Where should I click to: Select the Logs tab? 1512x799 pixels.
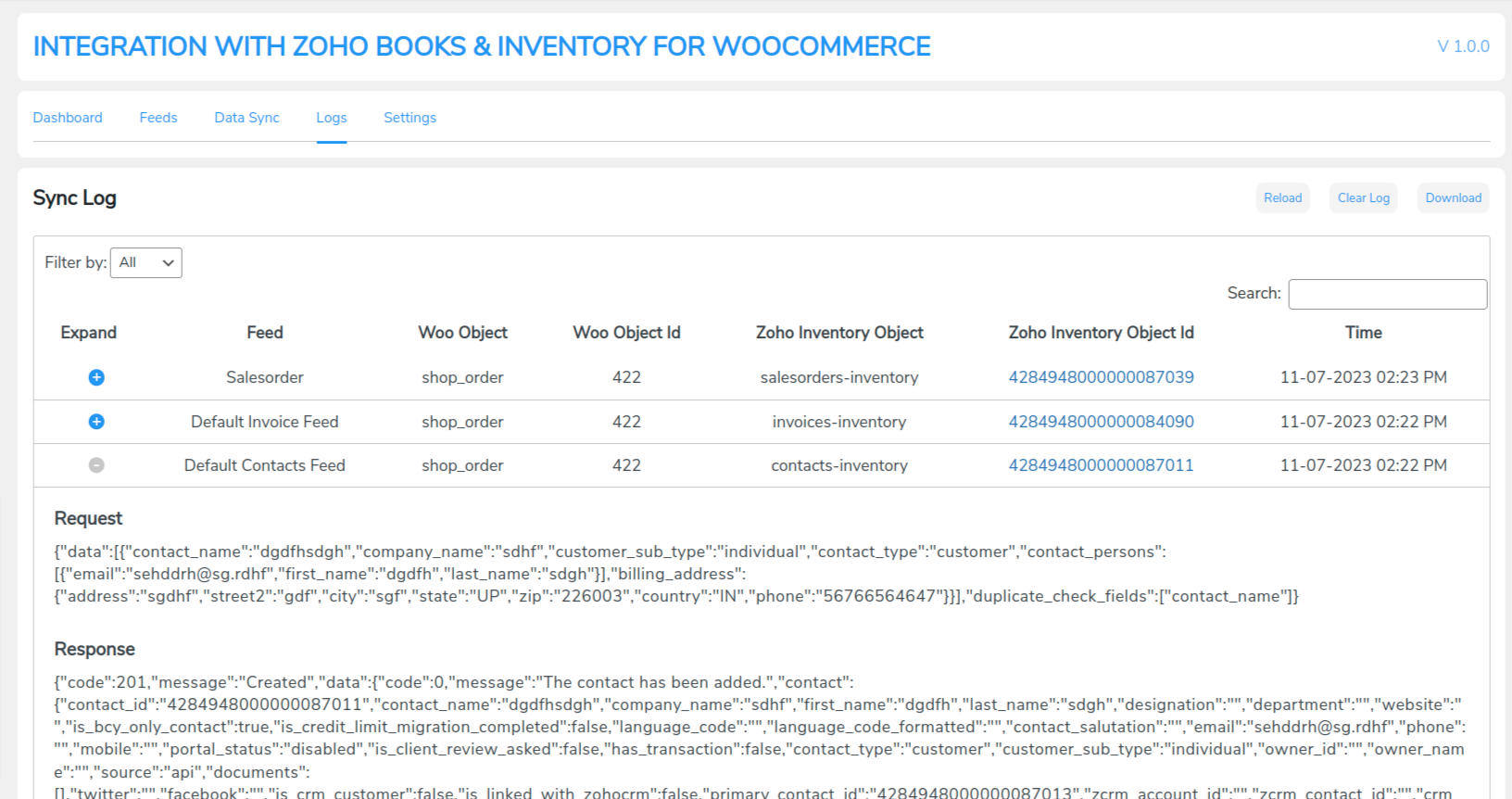tap(332, 118)
